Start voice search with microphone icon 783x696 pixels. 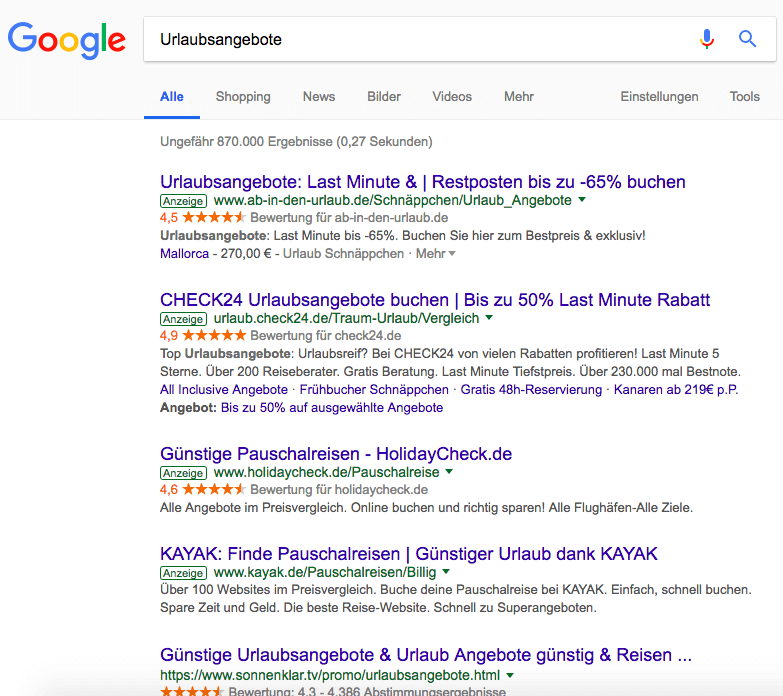[x=707, y=38]
